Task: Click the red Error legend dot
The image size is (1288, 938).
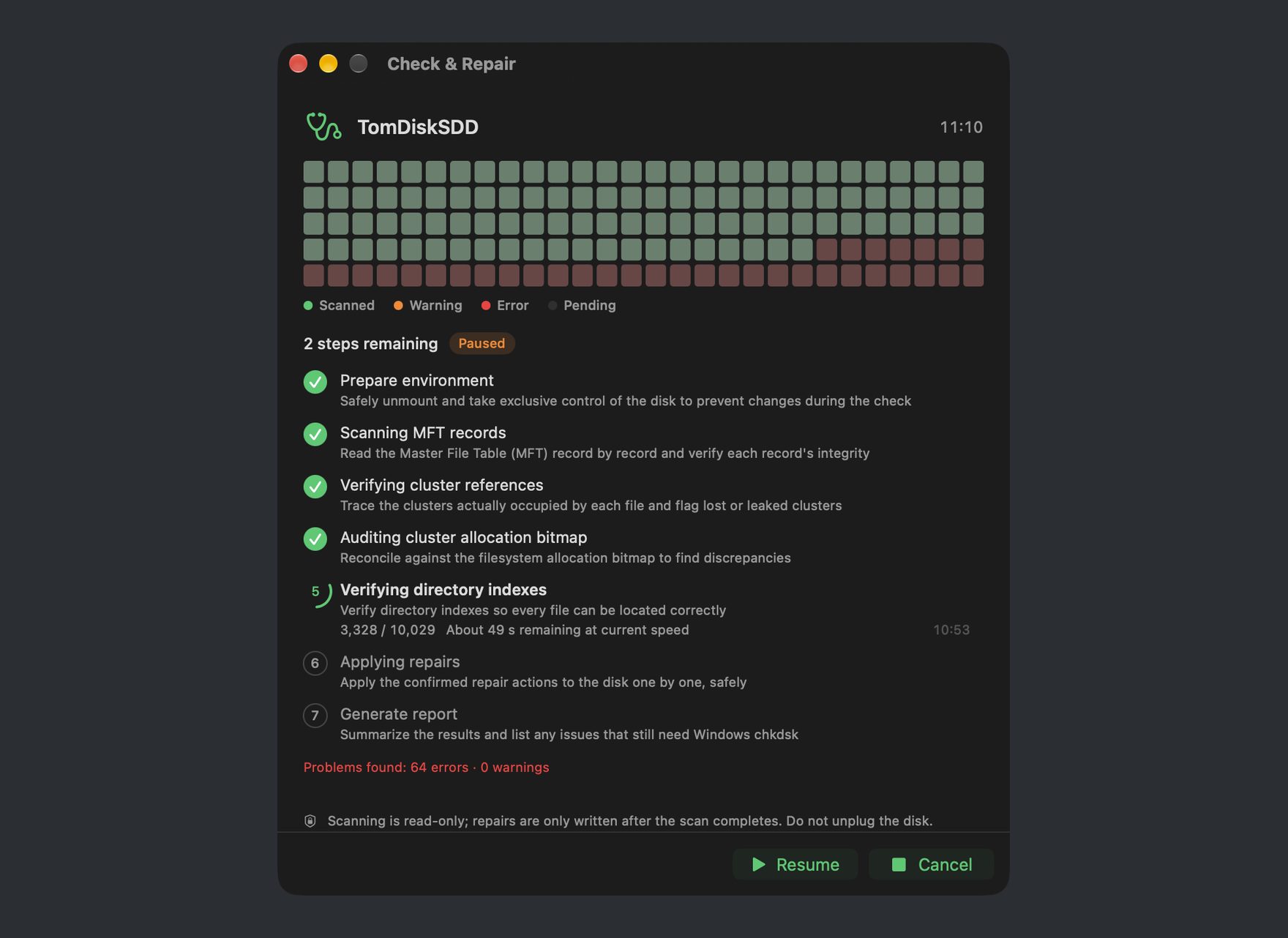Action: [x=486, y=306]
